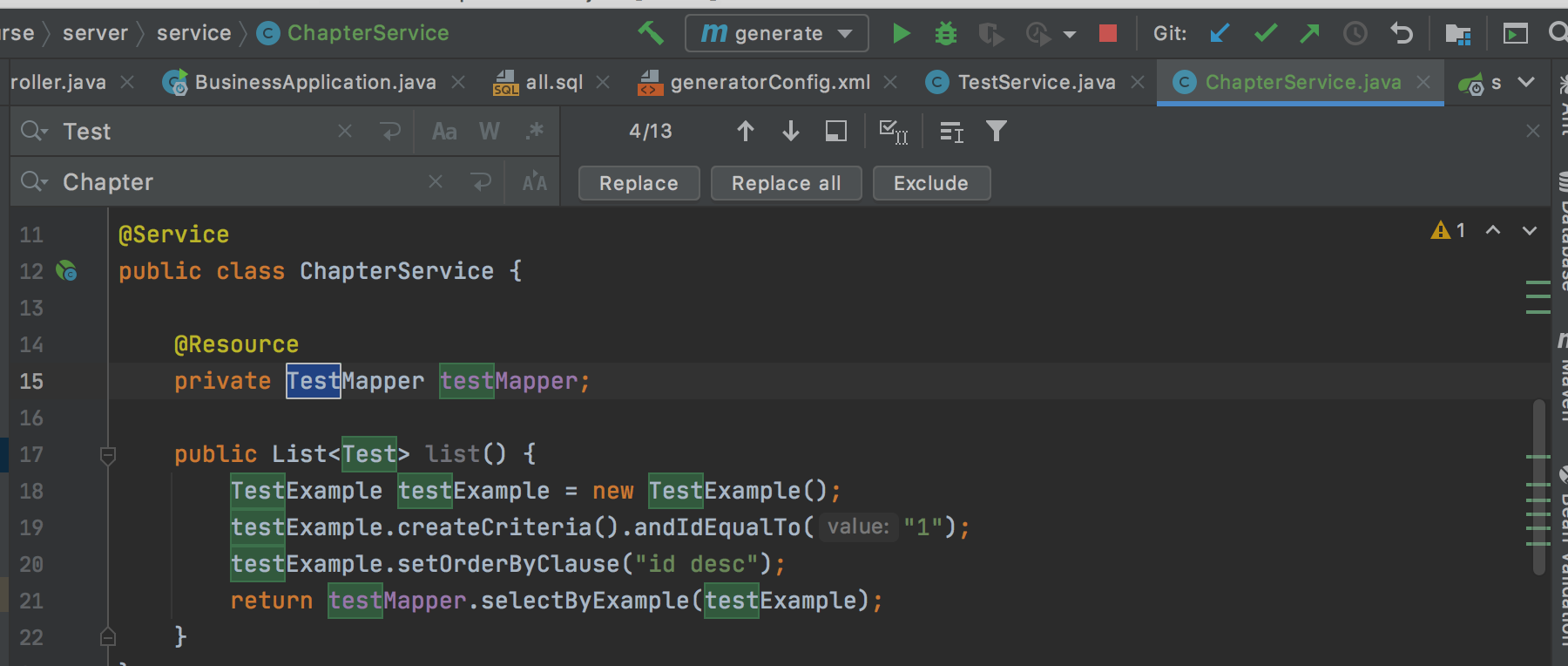Insert new line in replace field
The height and width of the screenshot is (666, 1568).
click(481, 181)
